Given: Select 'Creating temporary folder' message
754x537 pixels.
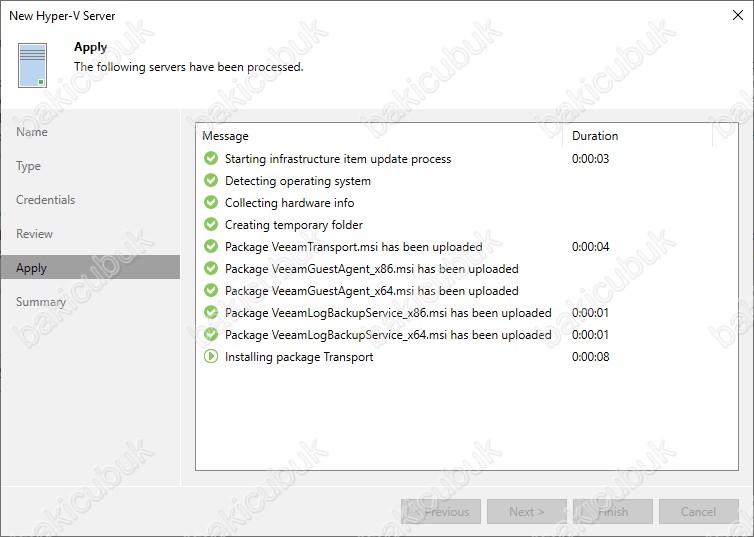Looking at the screenshot, I should click(x=294, y=225).
